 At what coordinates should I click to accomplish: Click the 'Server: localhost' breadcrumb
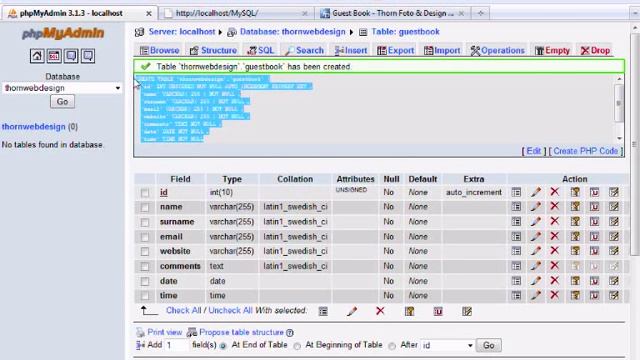(182, 31)
